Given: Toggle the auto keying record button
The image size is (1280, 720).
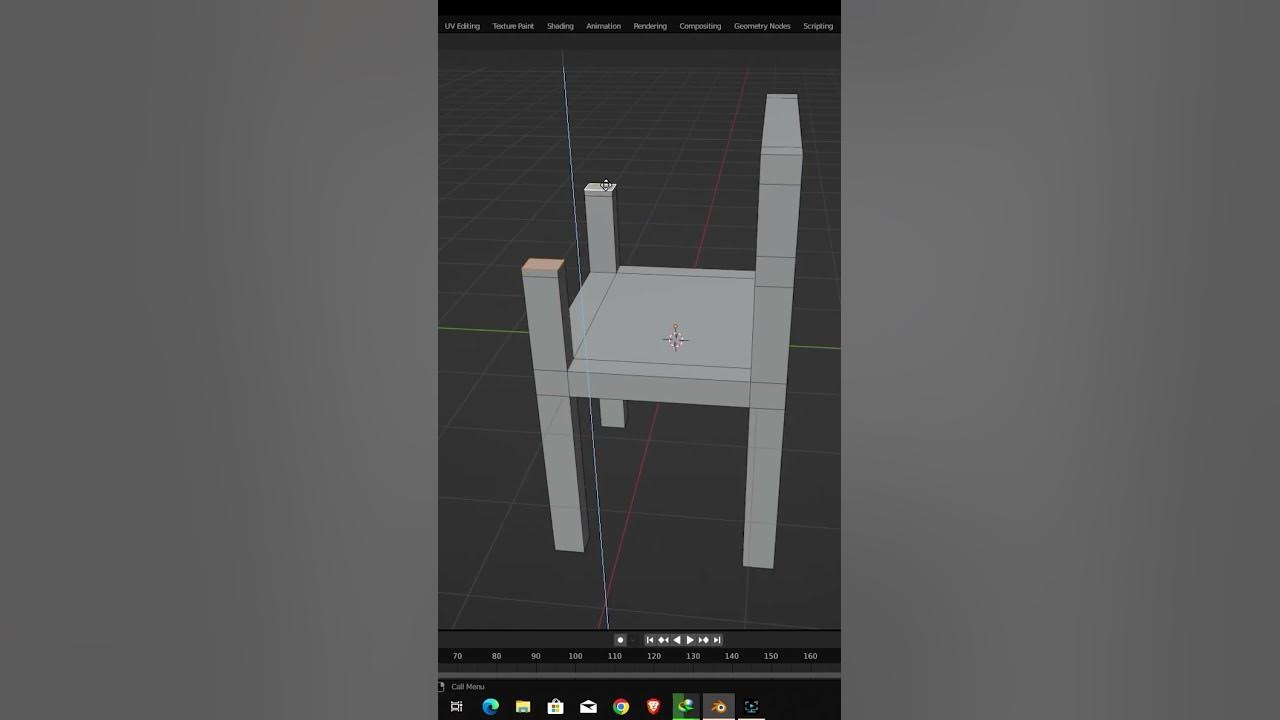Looking at the screenshot, I should pos(620,640).
